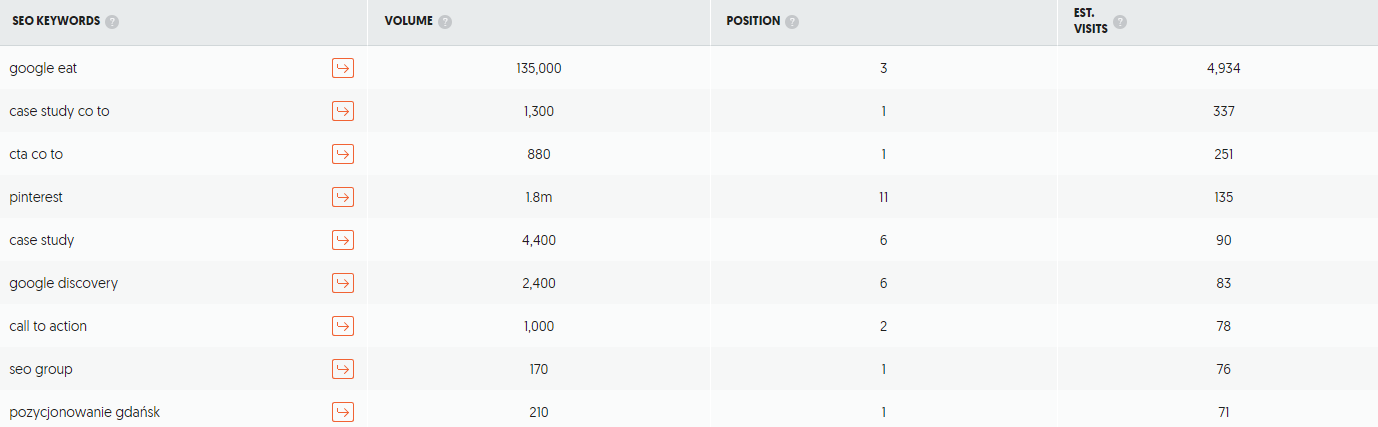Image resolution: width=1378 pixels, height=427 pixels.
Task: Click the SEO Keywords column header
Action: pyautogui.click(x=56, y=22)
